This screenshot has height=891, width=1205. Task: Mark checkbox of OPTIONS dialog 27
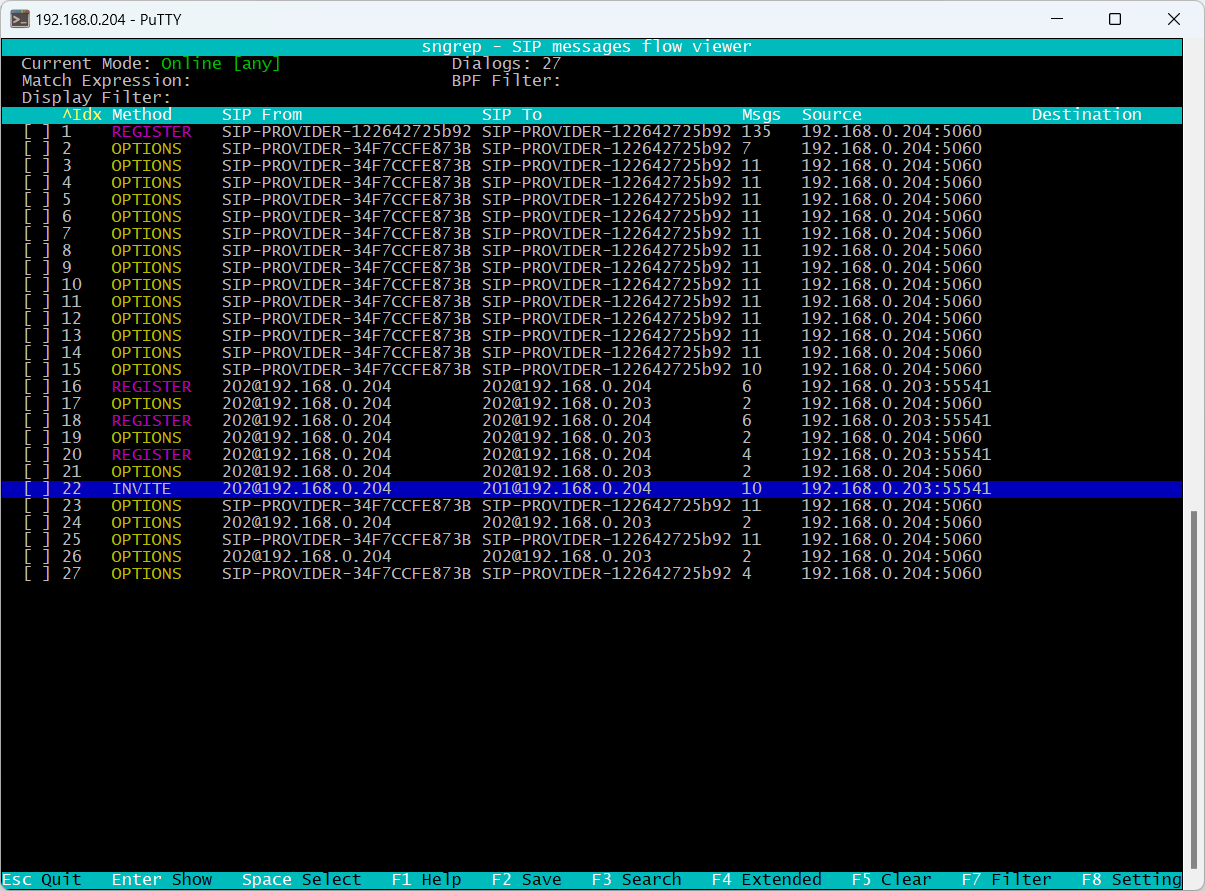click(36, 574)
